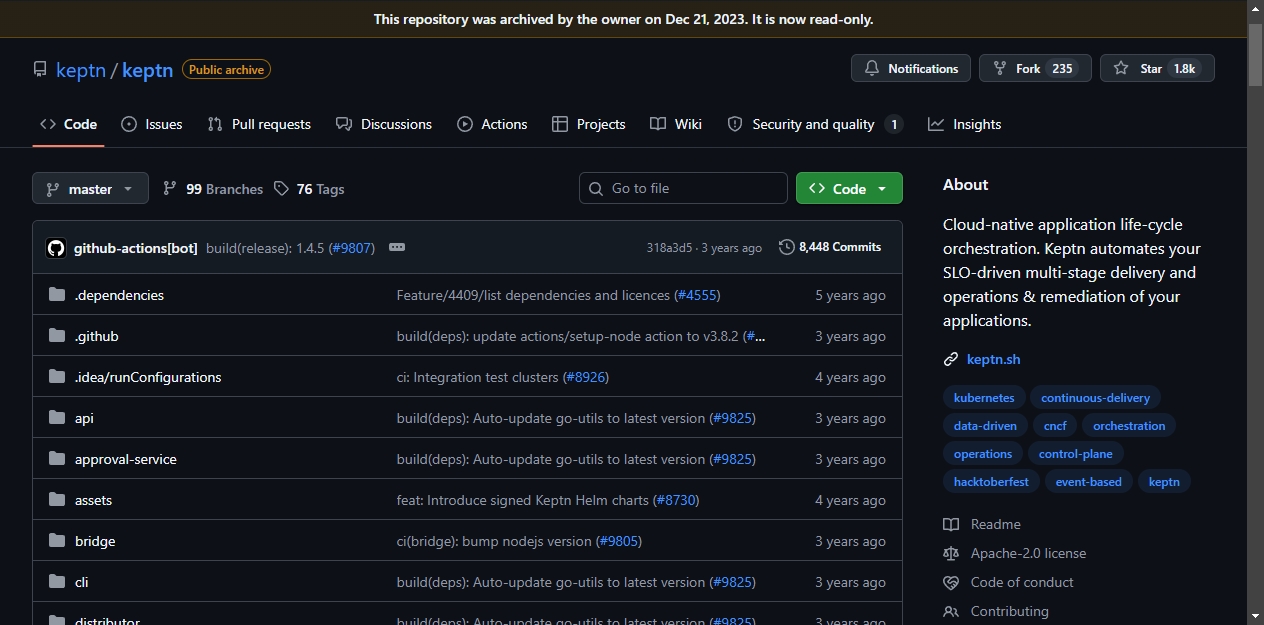Focus the Go to file search field
The image size is (1264, 625).
(683, 188)
